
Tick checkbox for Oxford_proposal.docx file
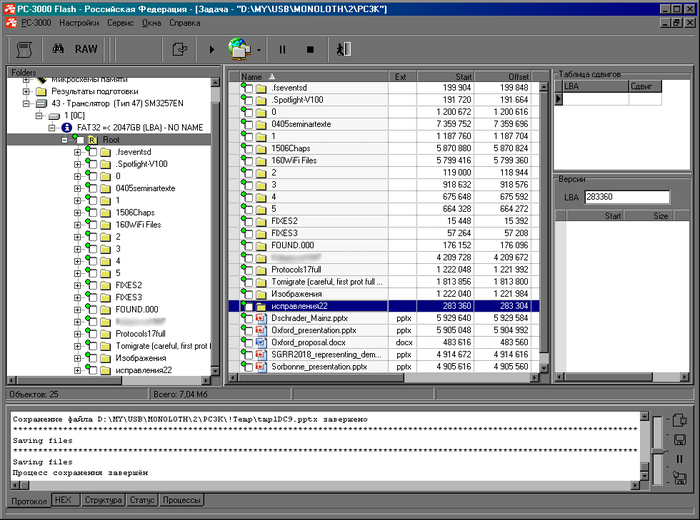tap(247, 341)
